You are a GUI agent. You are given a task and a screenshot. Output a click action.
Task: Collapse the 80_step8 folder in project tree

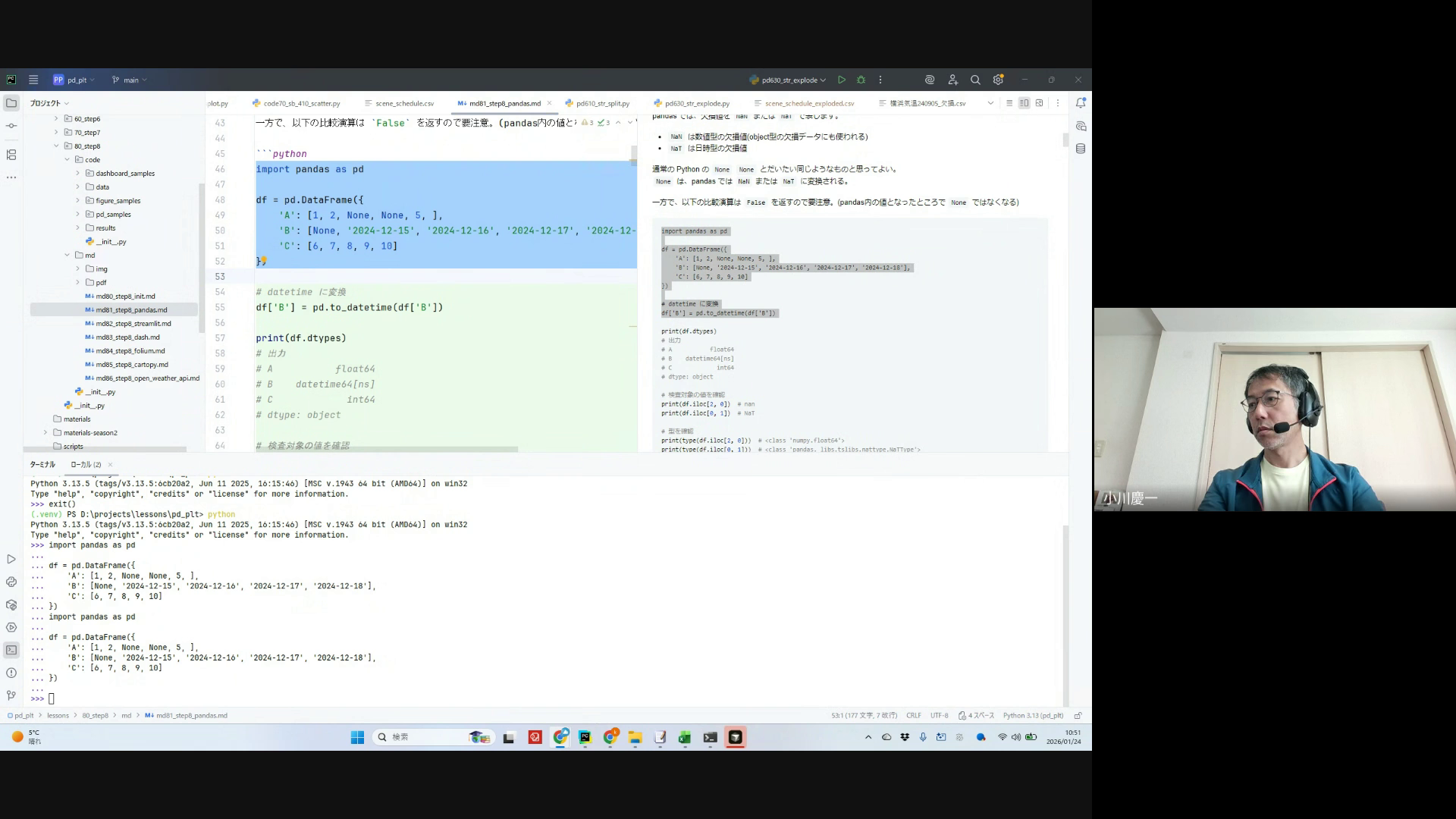pos(56,146)
